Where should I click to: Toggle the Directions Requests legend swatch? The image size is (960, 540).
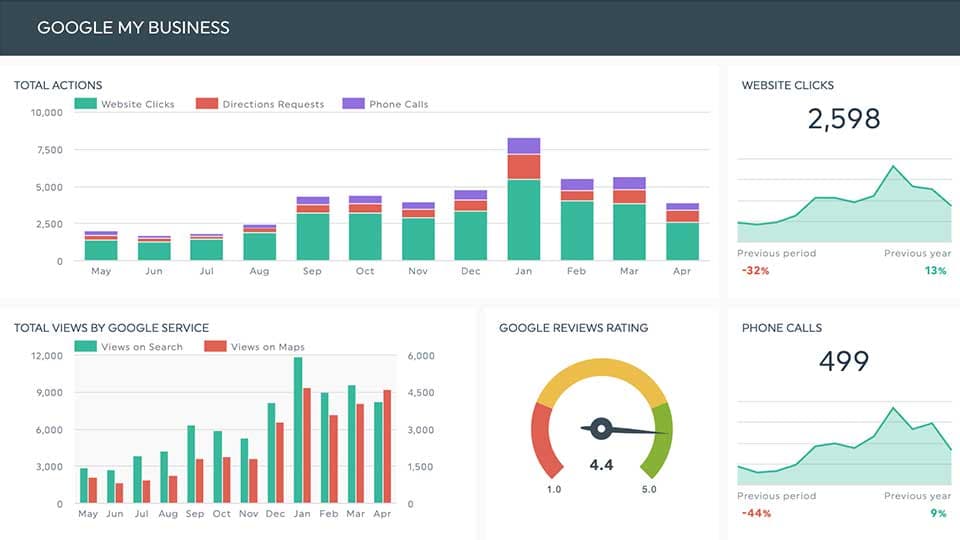tap(207, 103)
